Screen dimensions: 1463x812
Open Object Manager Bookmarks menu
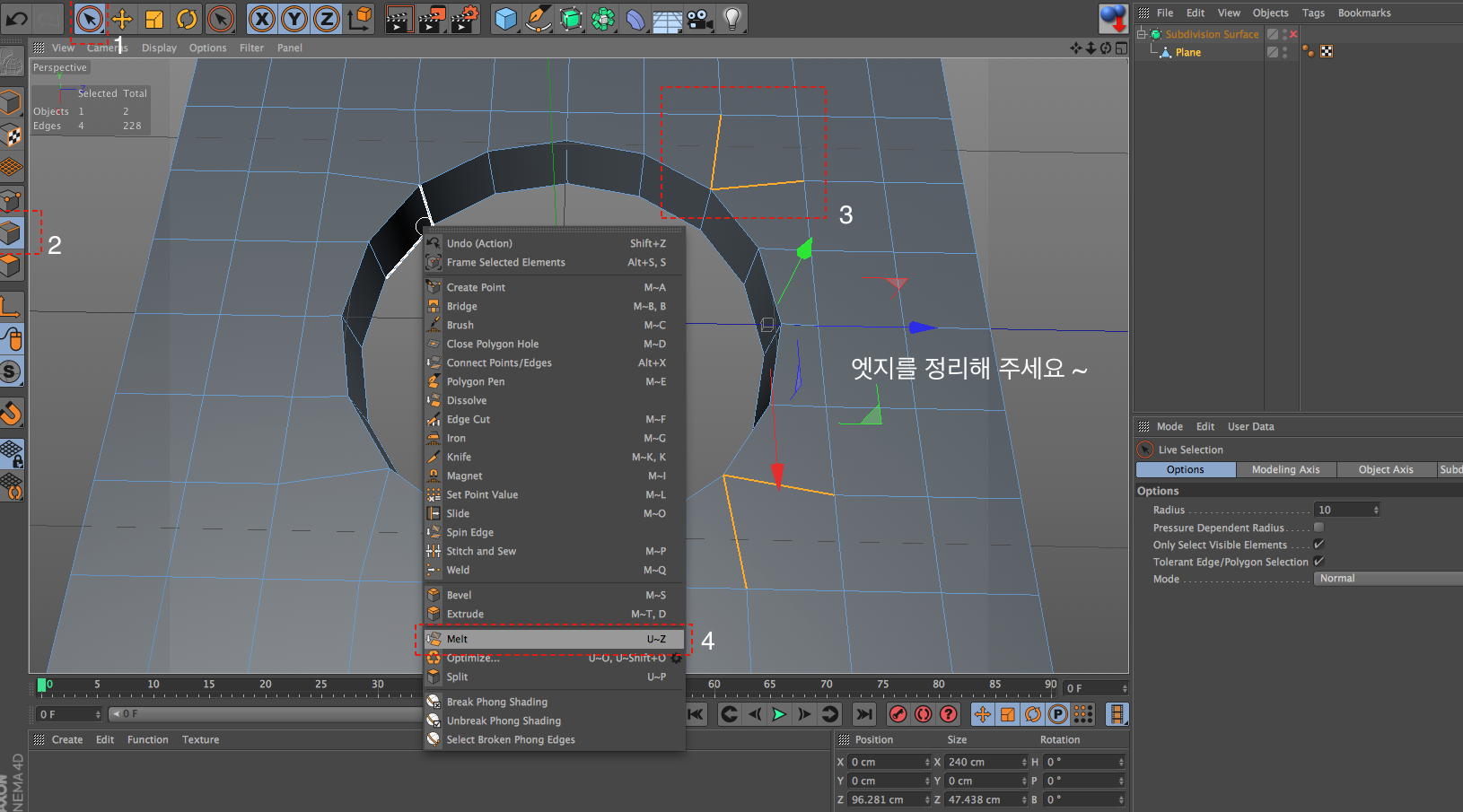coord(1364,13)
